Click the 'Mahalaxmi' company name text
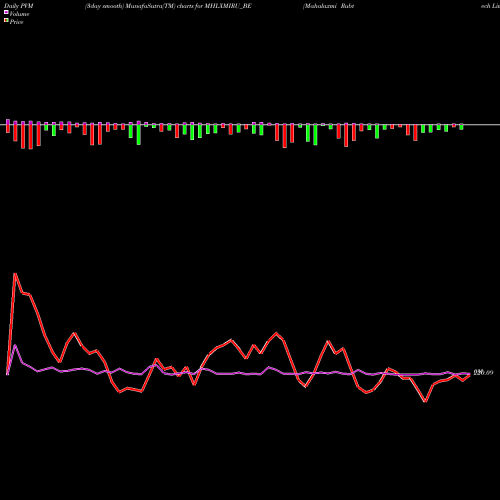Viewport: 500px width, 500px height. (x=320, y=6)
